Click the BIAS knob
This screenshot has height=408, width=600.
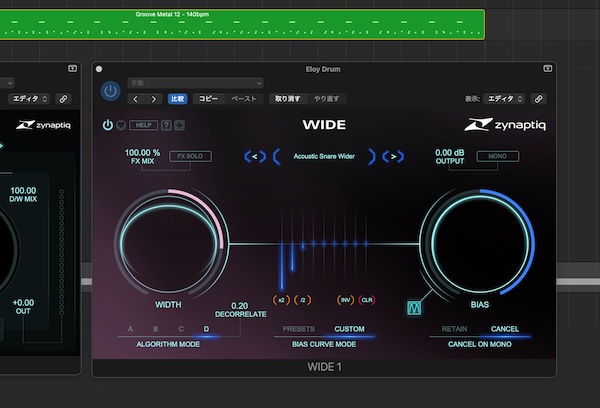[479, 244]
